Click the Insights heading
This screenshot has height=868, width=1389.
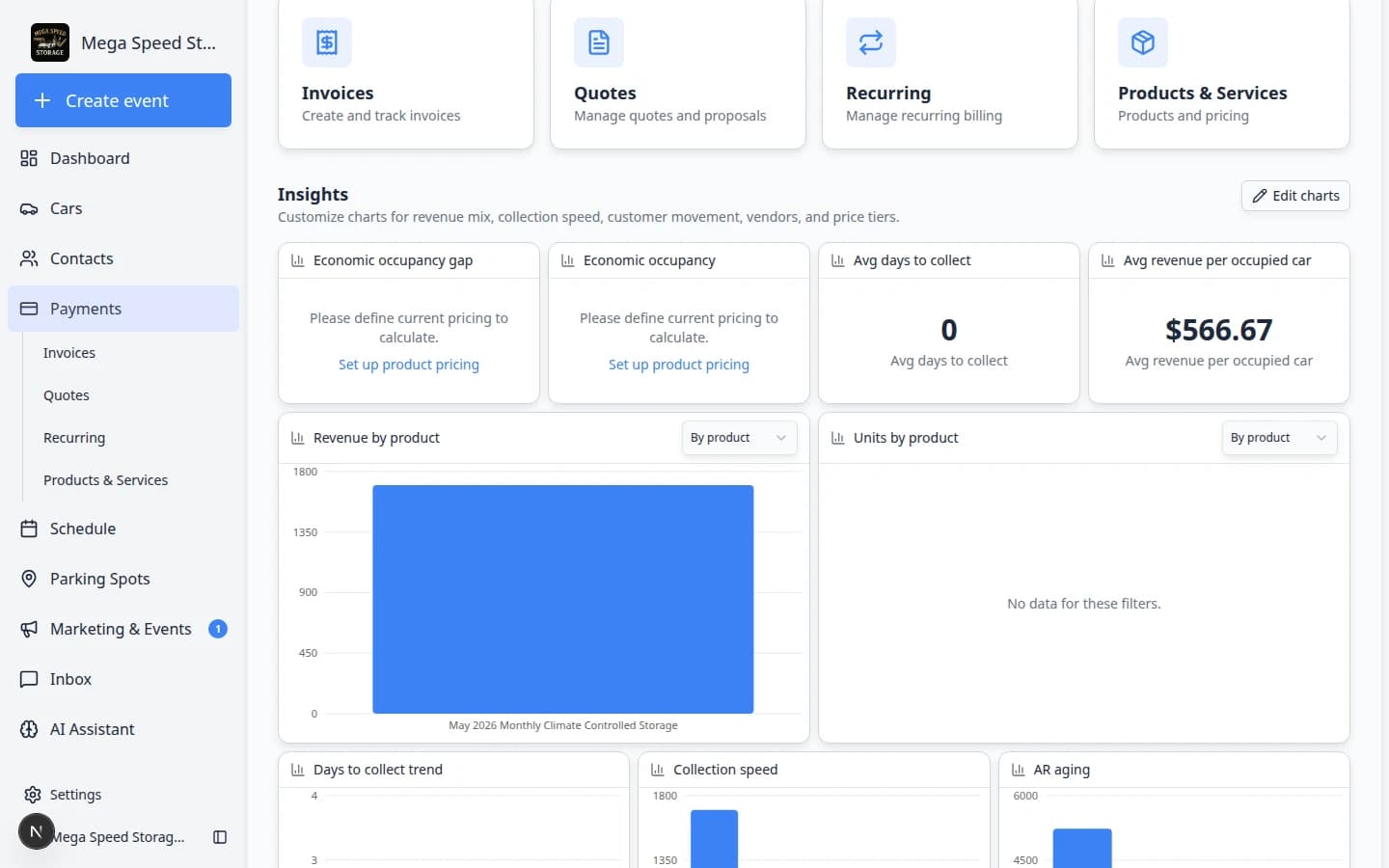[313, 194]
